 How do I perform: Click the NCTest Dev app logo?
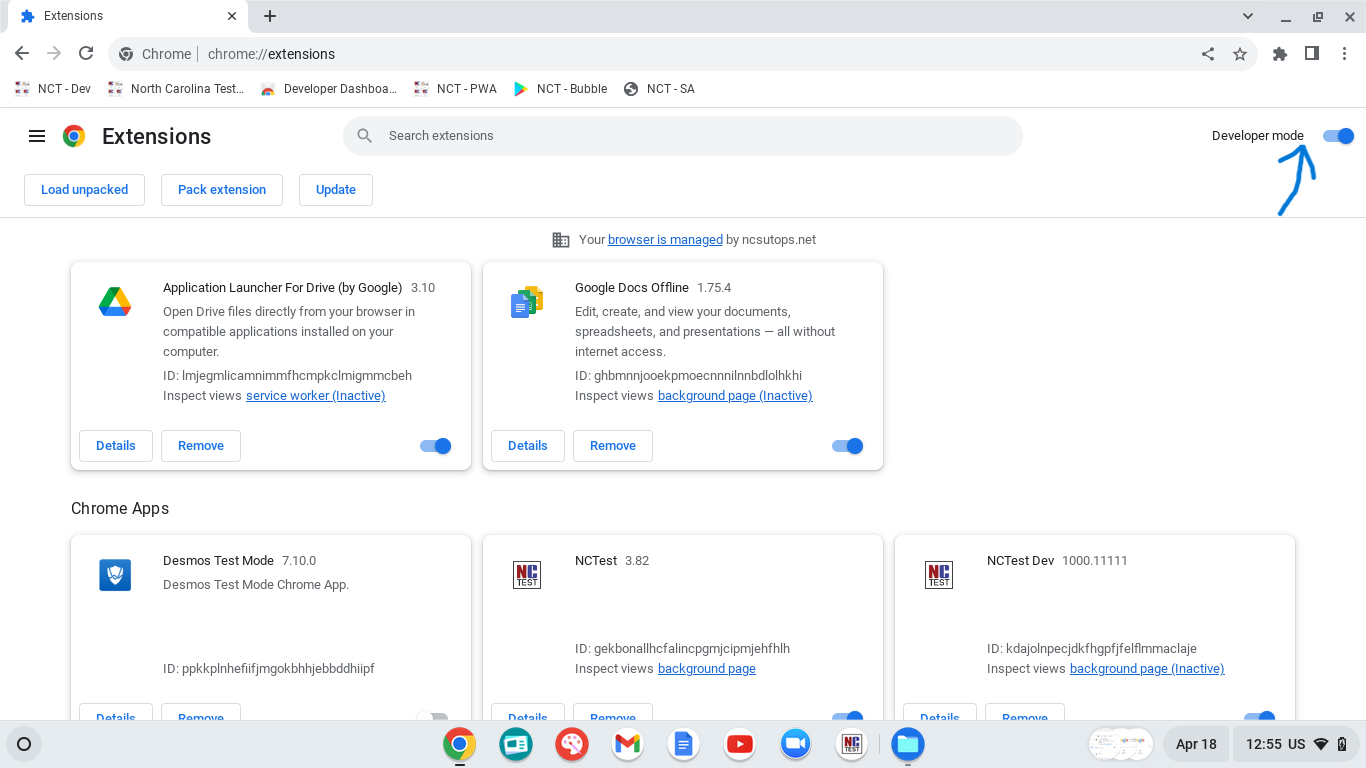[x=939, y=574]
